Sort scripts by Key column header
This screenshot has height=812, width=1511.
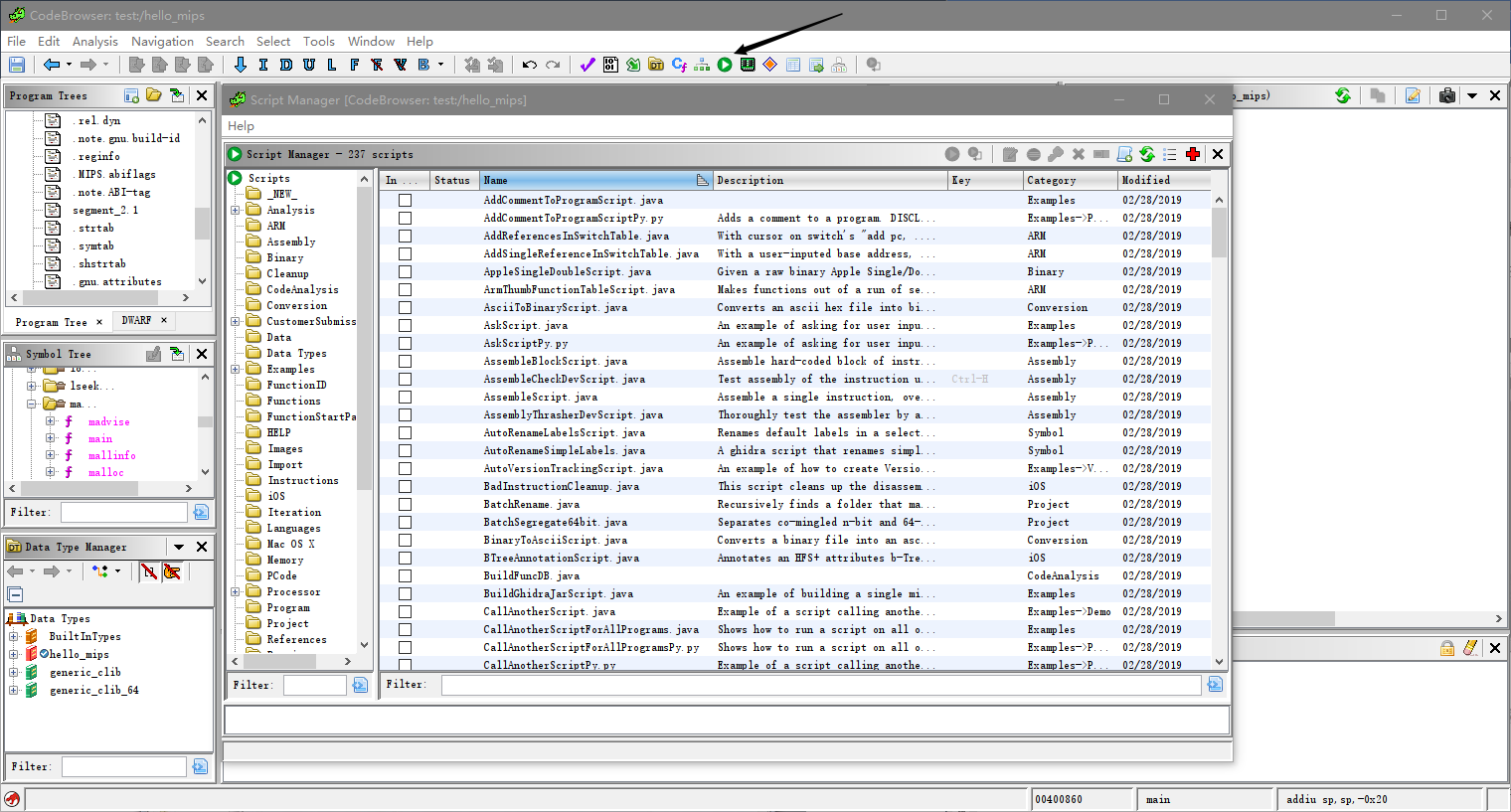pos(985,180)
